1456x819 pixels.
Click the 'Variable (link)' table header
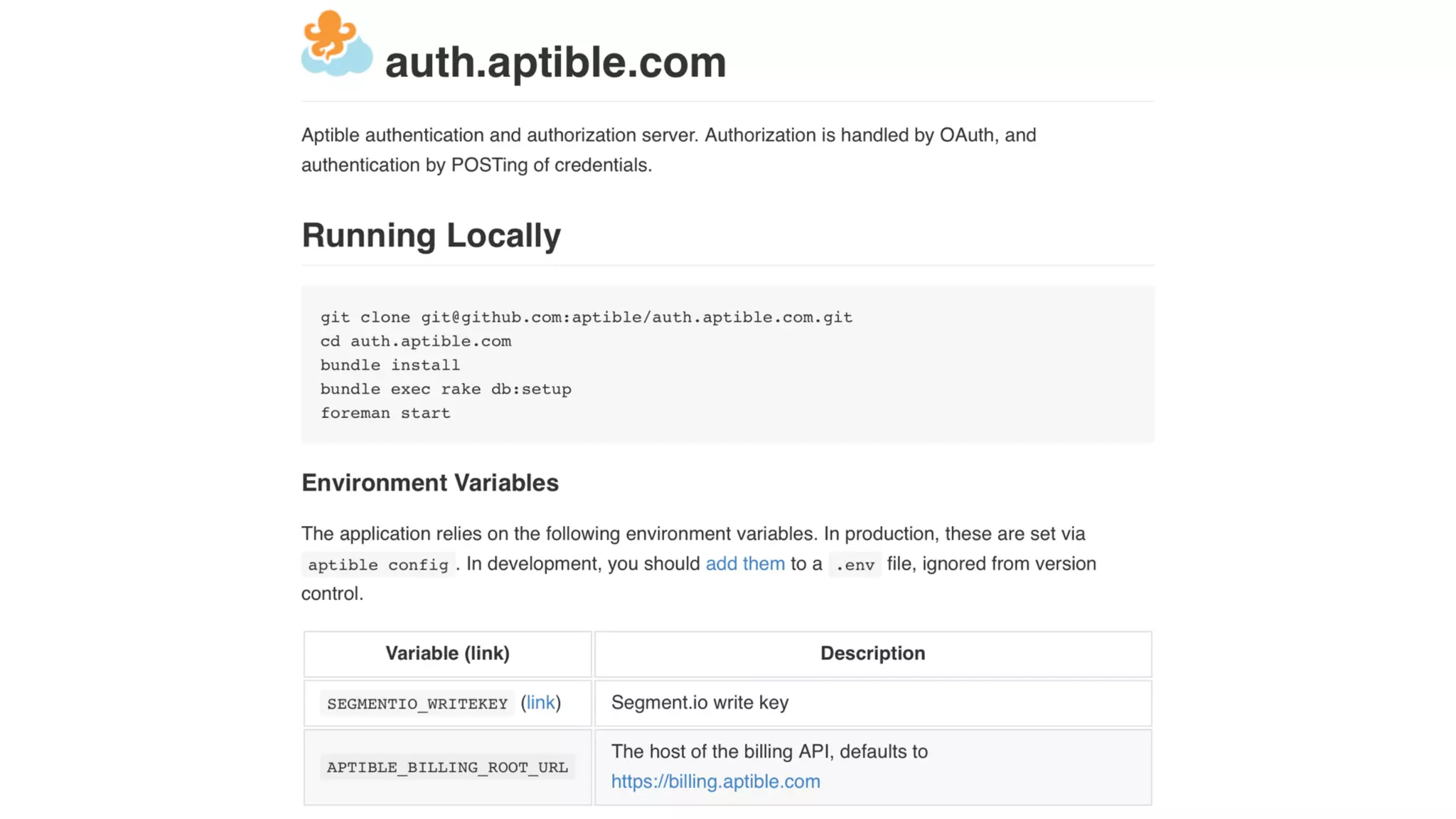[x=447, y=653]
